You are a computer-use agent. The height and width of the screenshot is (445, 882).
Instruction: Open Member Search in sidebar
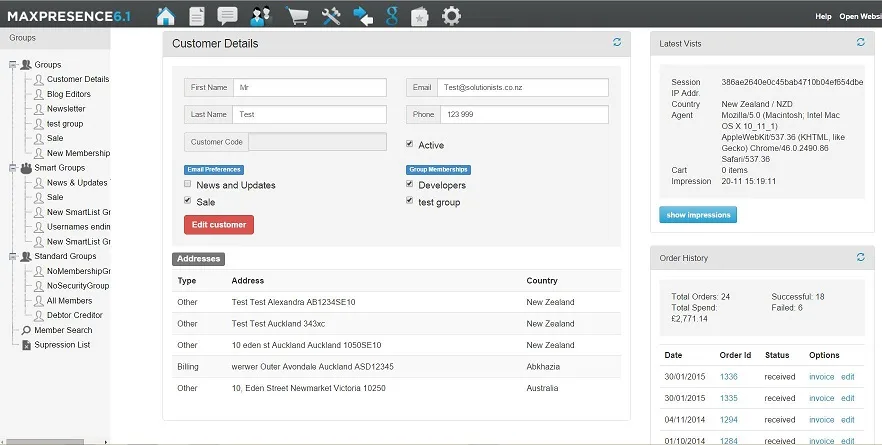pyautogui.click(x=63, y=330)
